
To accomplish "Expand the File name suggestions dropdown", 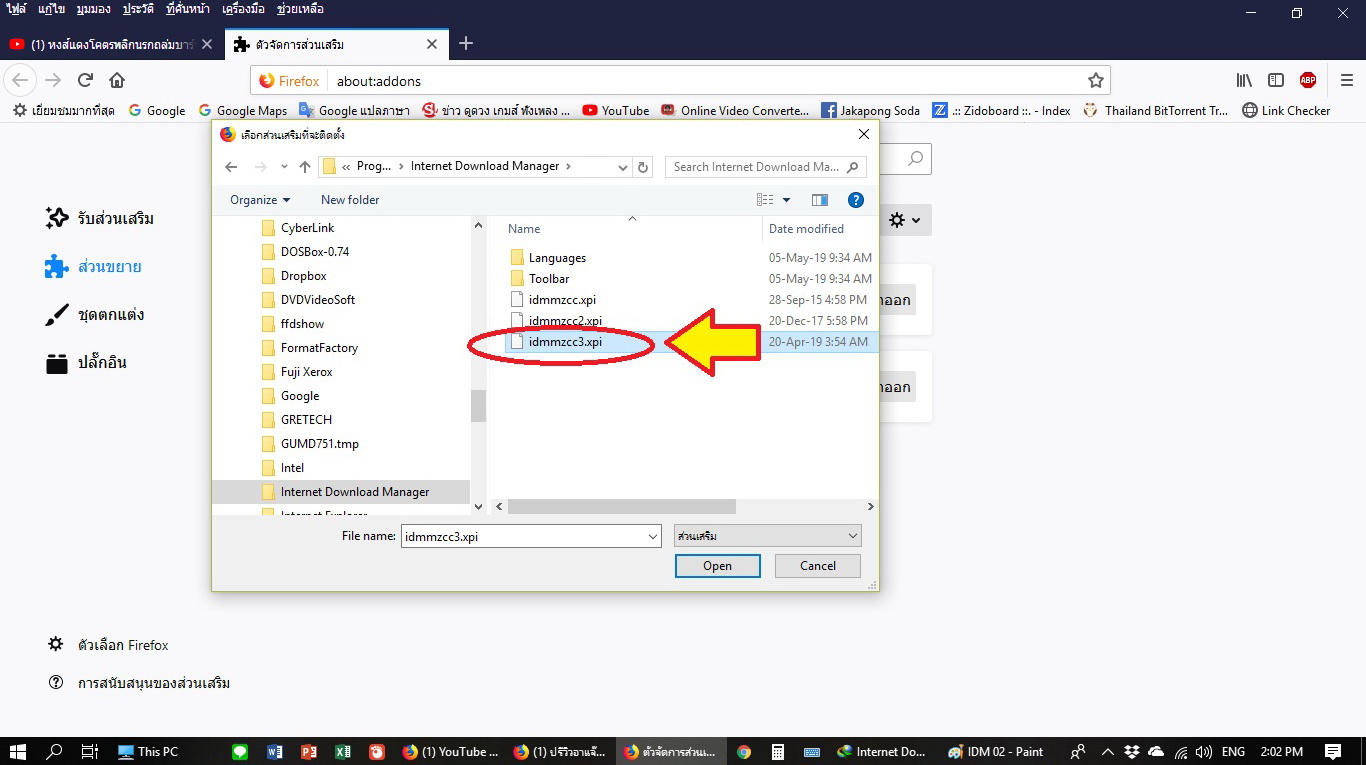I will pos(653,537).
